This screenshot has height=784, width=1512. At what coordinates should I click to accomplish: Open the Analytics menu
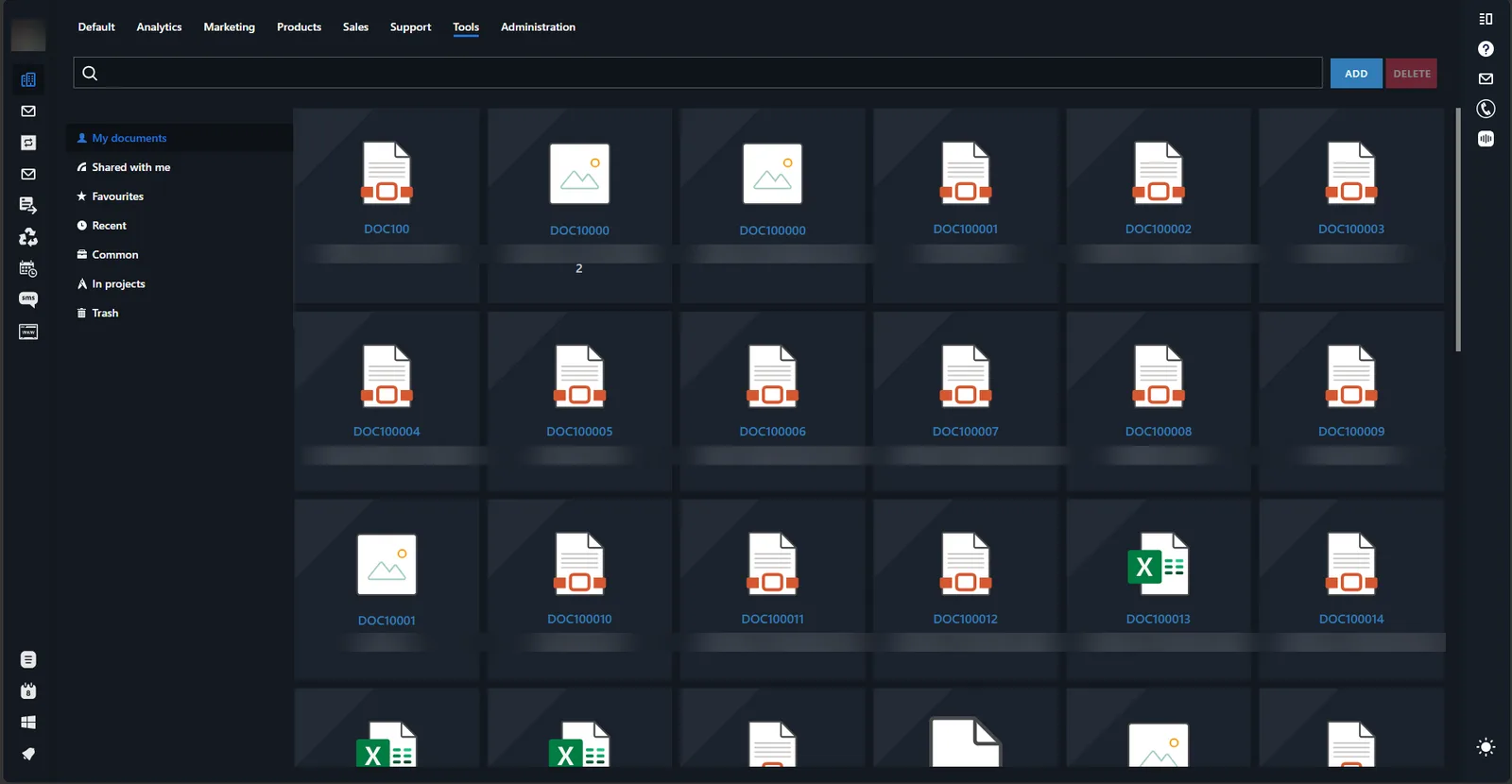(159, 27)
